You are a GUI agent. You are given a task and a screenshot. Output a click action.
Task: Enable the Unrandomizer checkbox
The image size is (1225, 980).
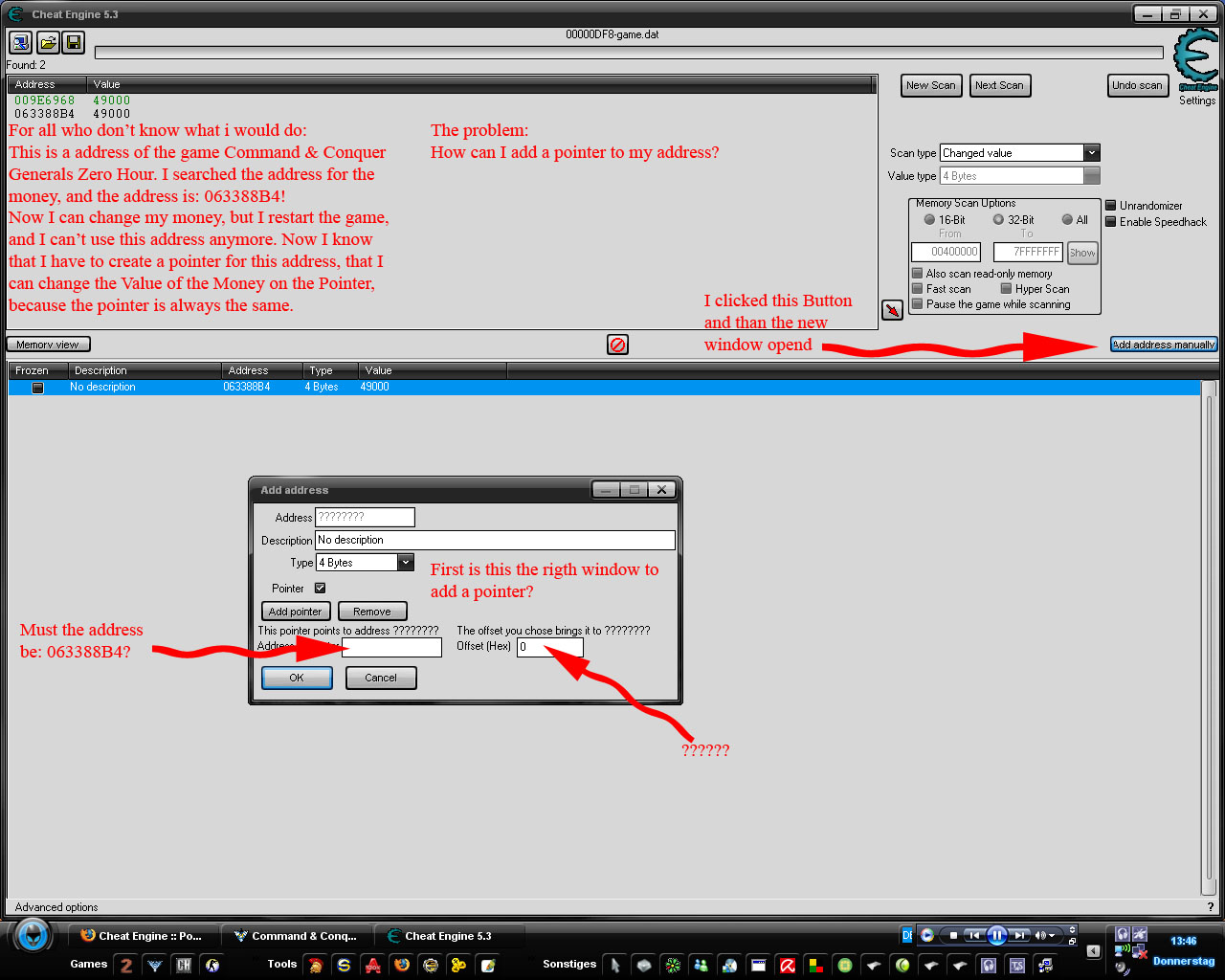[1111, 206]
